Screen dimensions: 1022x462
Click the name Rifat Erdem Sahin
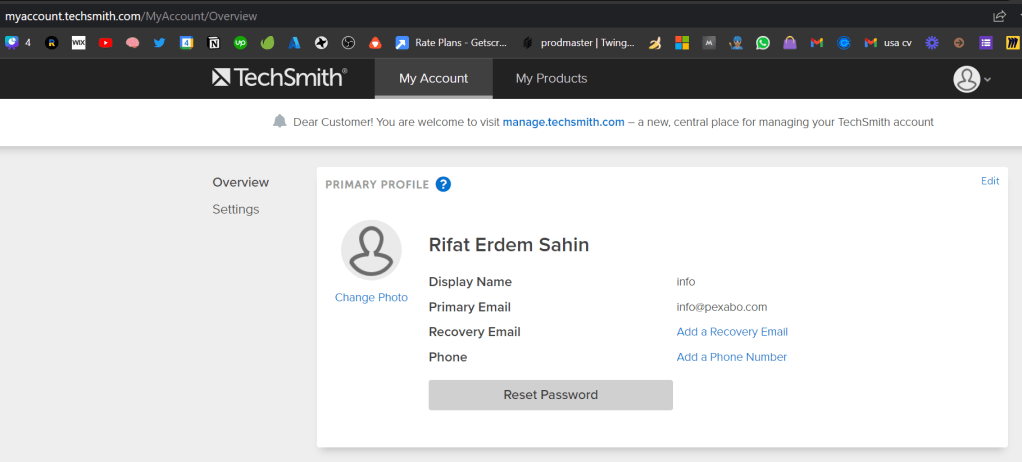[x=509, y=245]
